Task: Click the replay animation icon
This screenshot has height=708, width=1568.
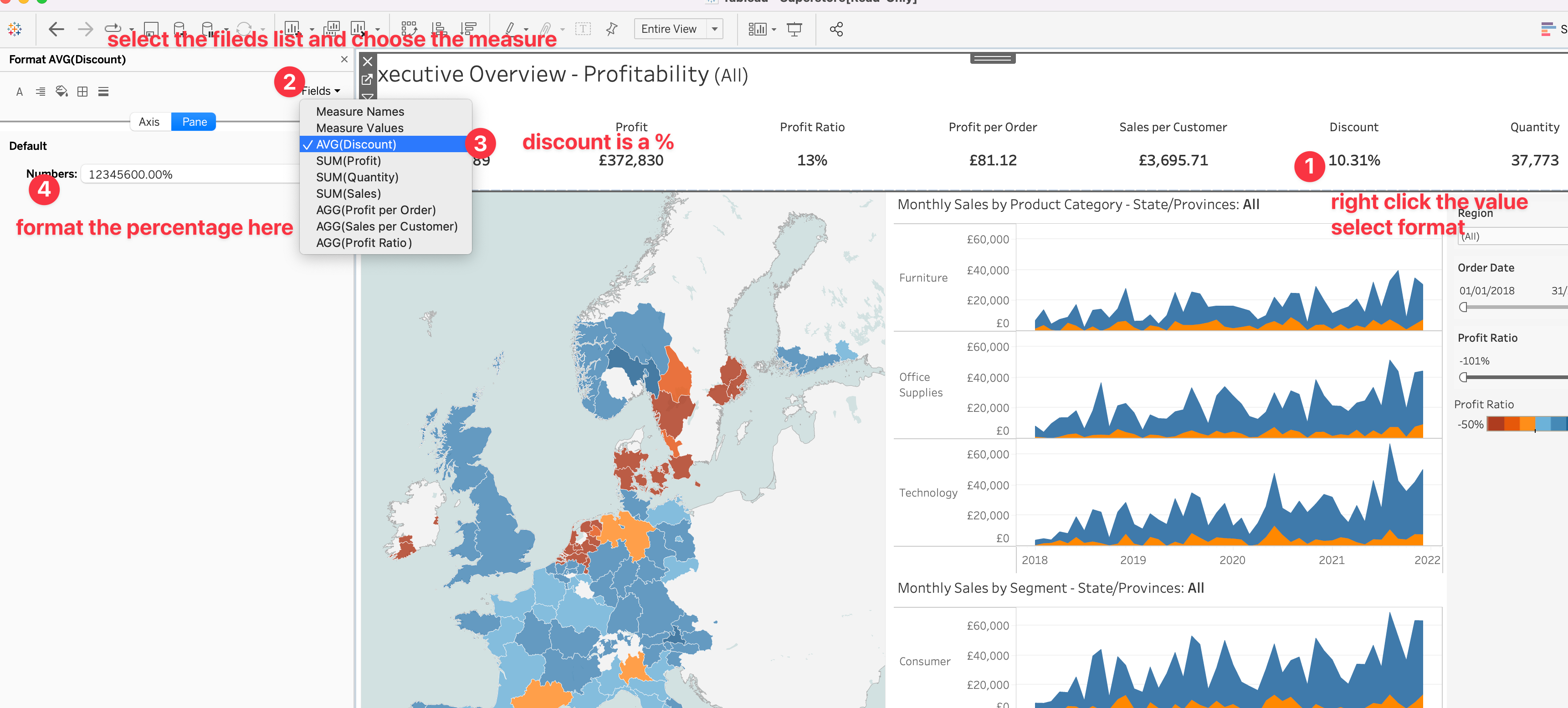Action: coord(113,28)
